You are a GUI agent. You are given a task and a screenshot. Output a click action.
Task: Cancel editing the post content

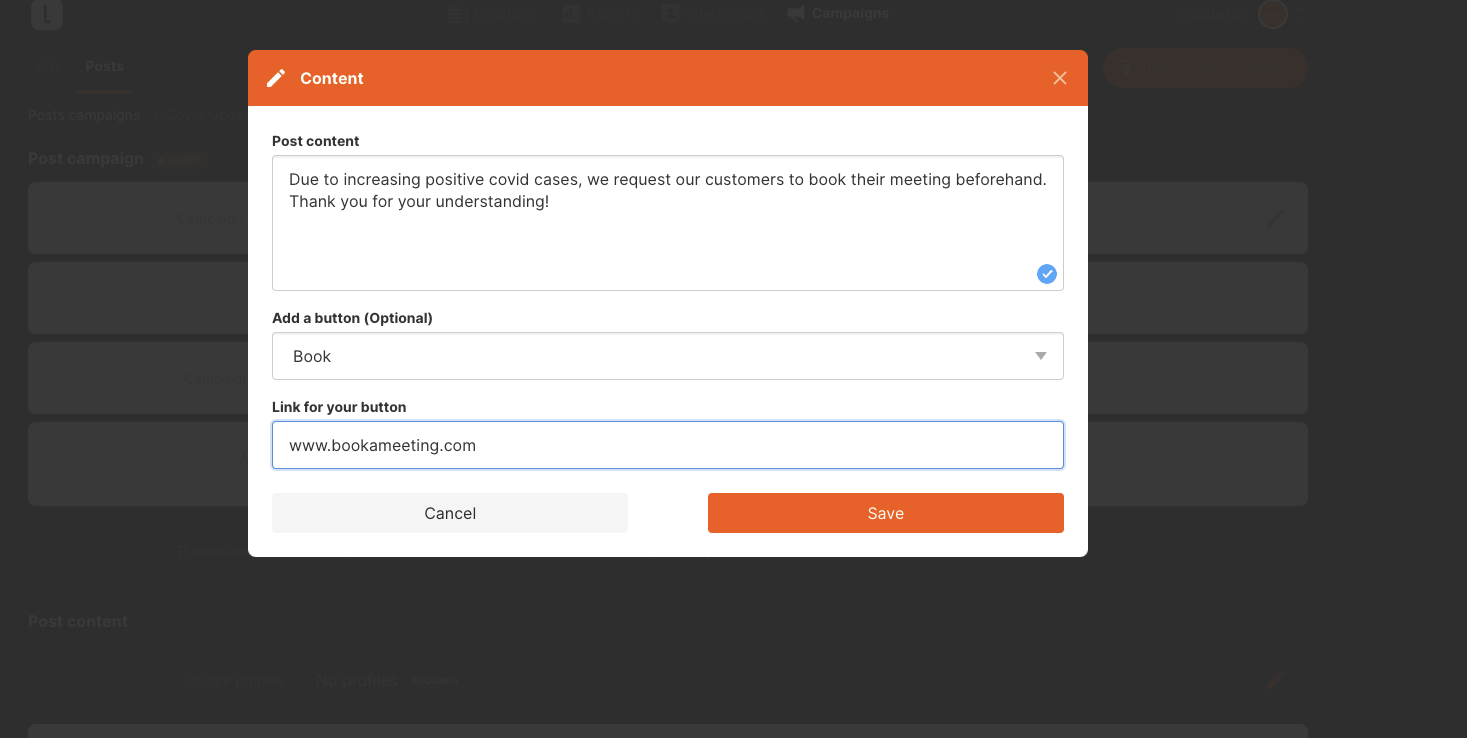(x=450, y=513)
